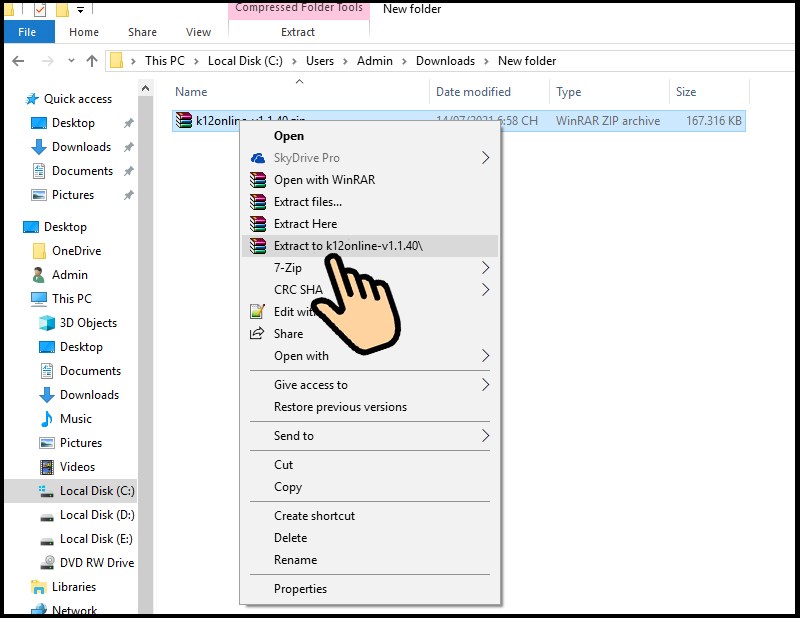Click the WinRAR icon beside Extract files...

pos(258,202)
